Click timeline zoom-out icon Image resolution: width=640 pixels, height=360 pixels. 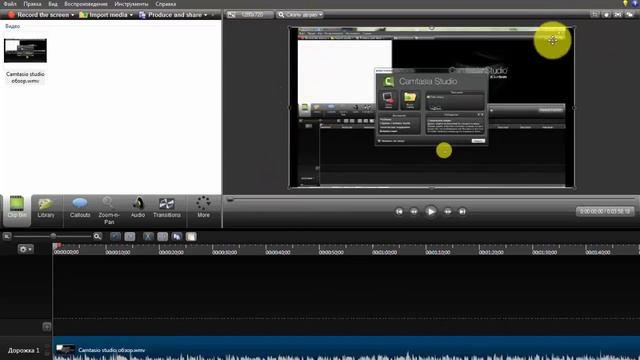tap(7, 236)
